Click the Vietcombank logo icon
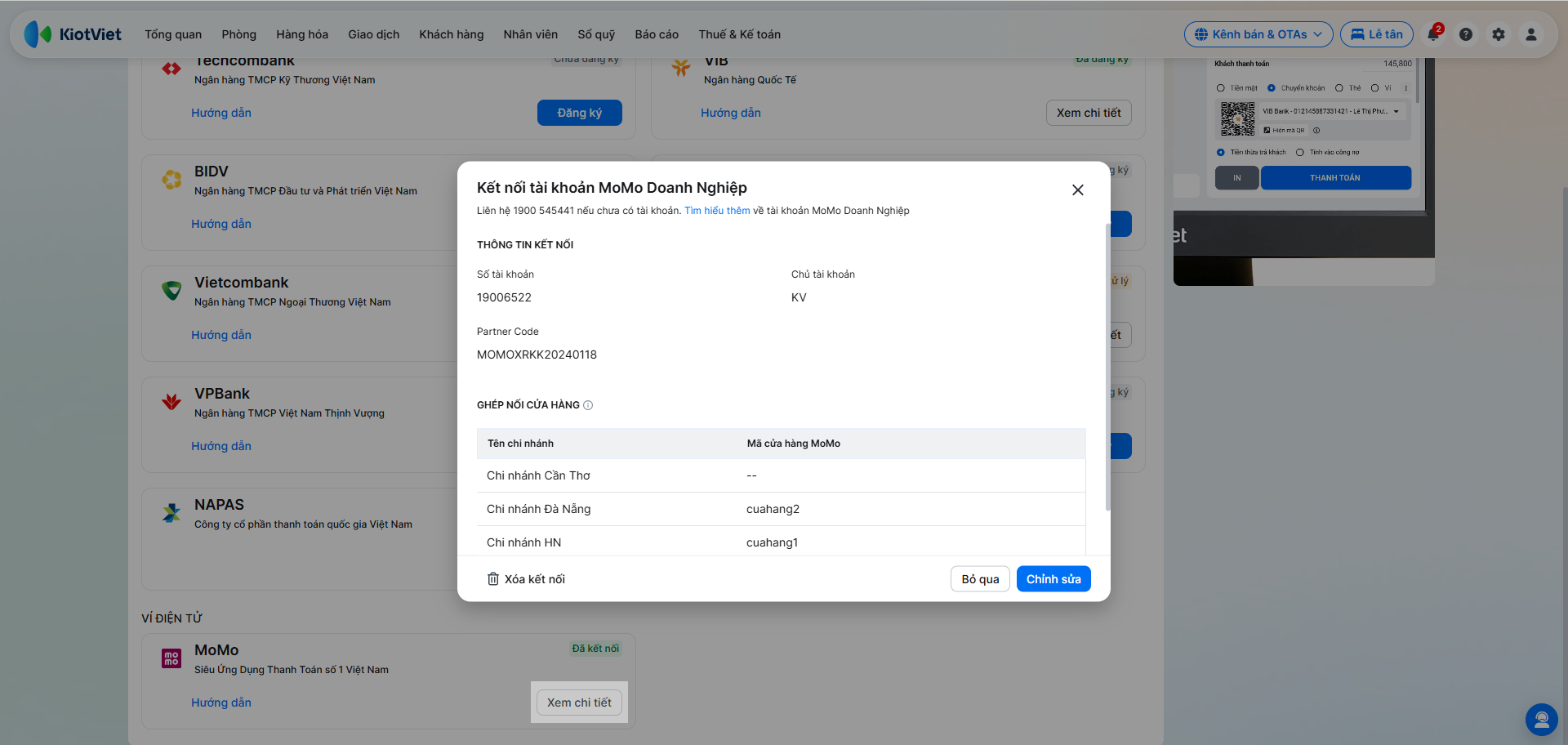1568x745 pixels. pos(171,290)
